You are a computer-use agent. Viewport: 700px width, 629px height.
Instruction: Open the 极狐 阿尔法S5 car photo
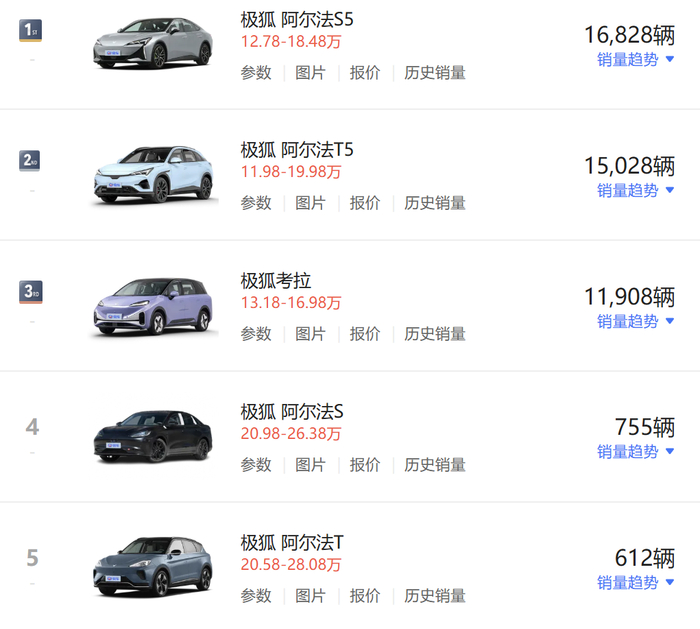coord(153,43)
